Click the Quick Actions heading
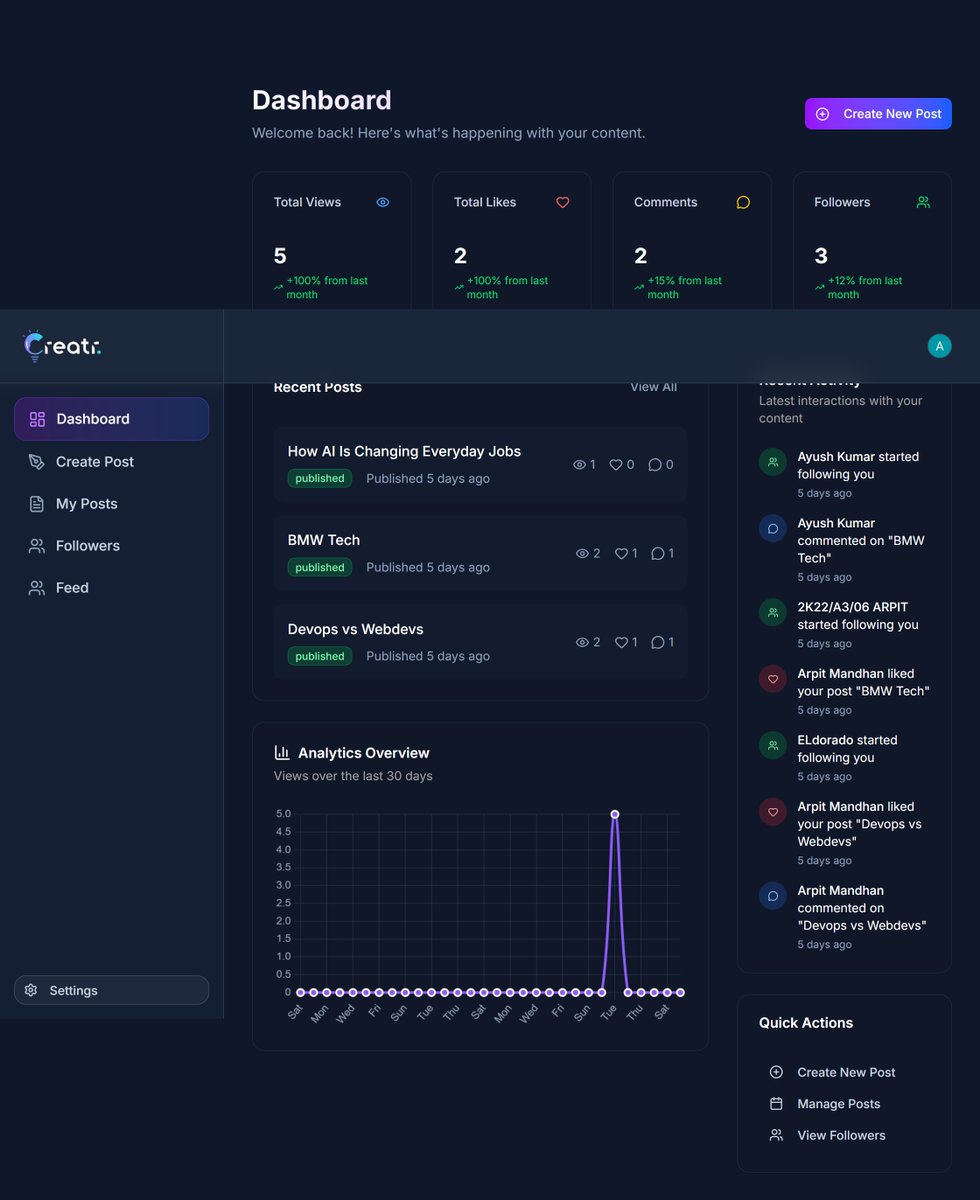The image size is (980, 1200). pos(806,1023)
